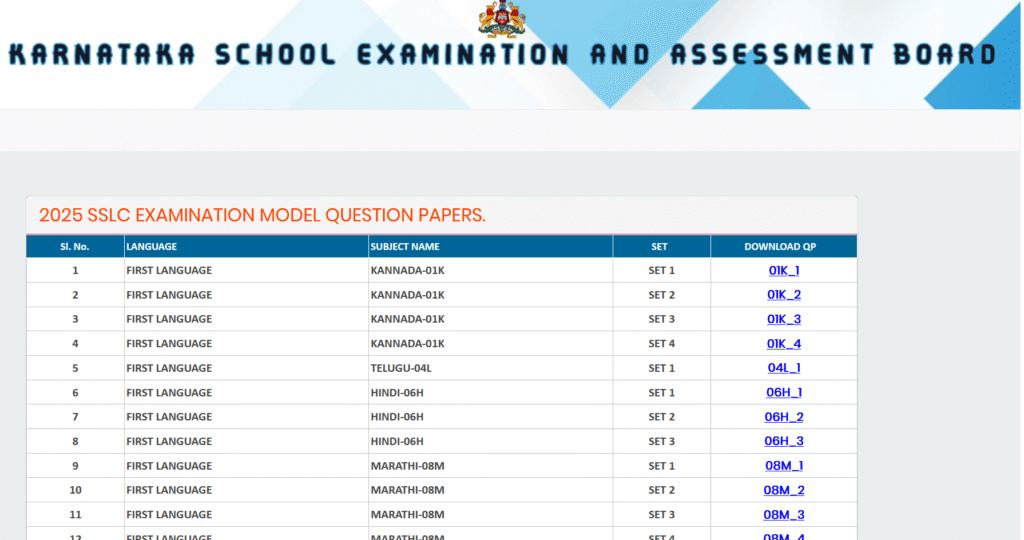This screenshot has width=1024, height=540.
Task: Open the 01K_3 download link
Action: tap(784, 319)
